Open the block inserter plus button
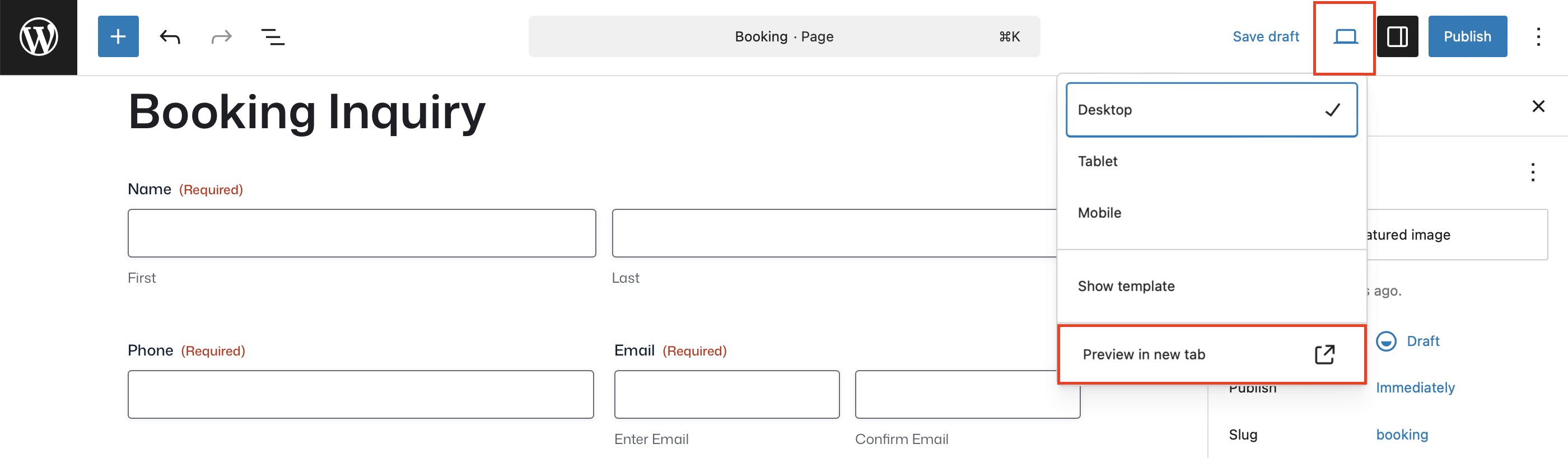Image resolution: width=1568 pixels, height=458 pixels. (118, 36)
